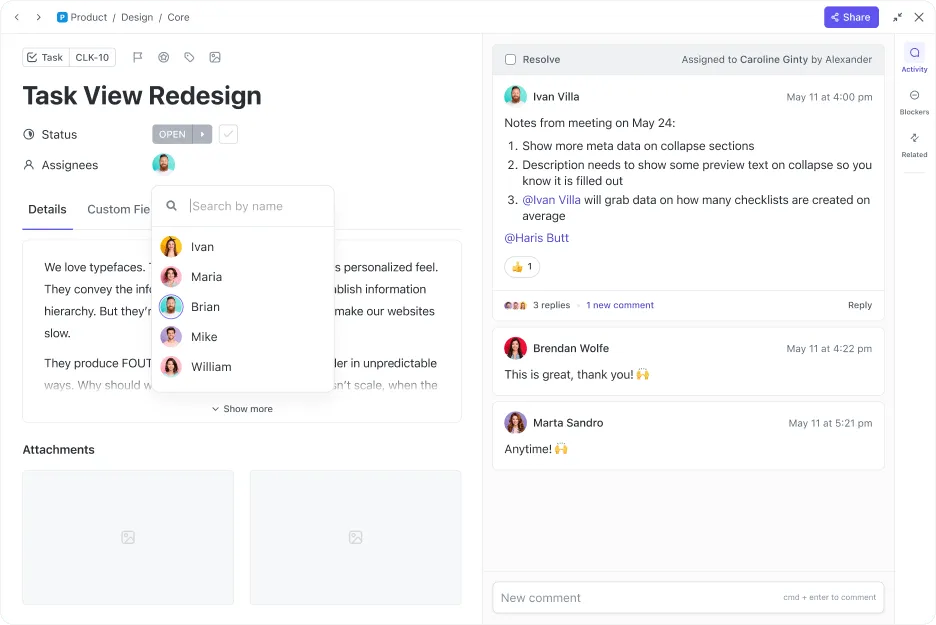The width and height of the screenshot is (936, 625).
Task: Click the circular badge icon beside the flag
Action: point(164,57)
